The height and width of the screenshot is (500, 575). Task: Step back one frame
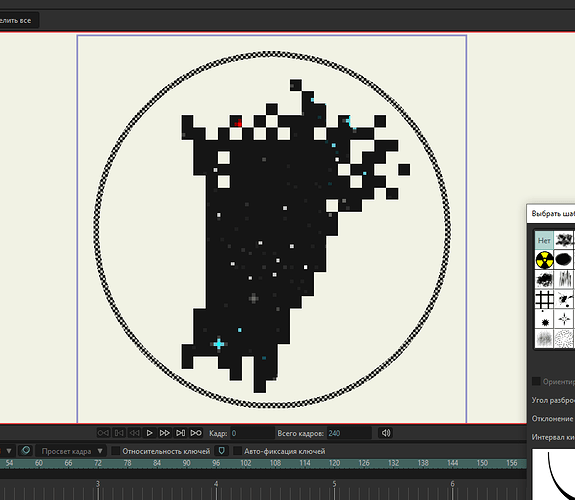tap(134, 433)
